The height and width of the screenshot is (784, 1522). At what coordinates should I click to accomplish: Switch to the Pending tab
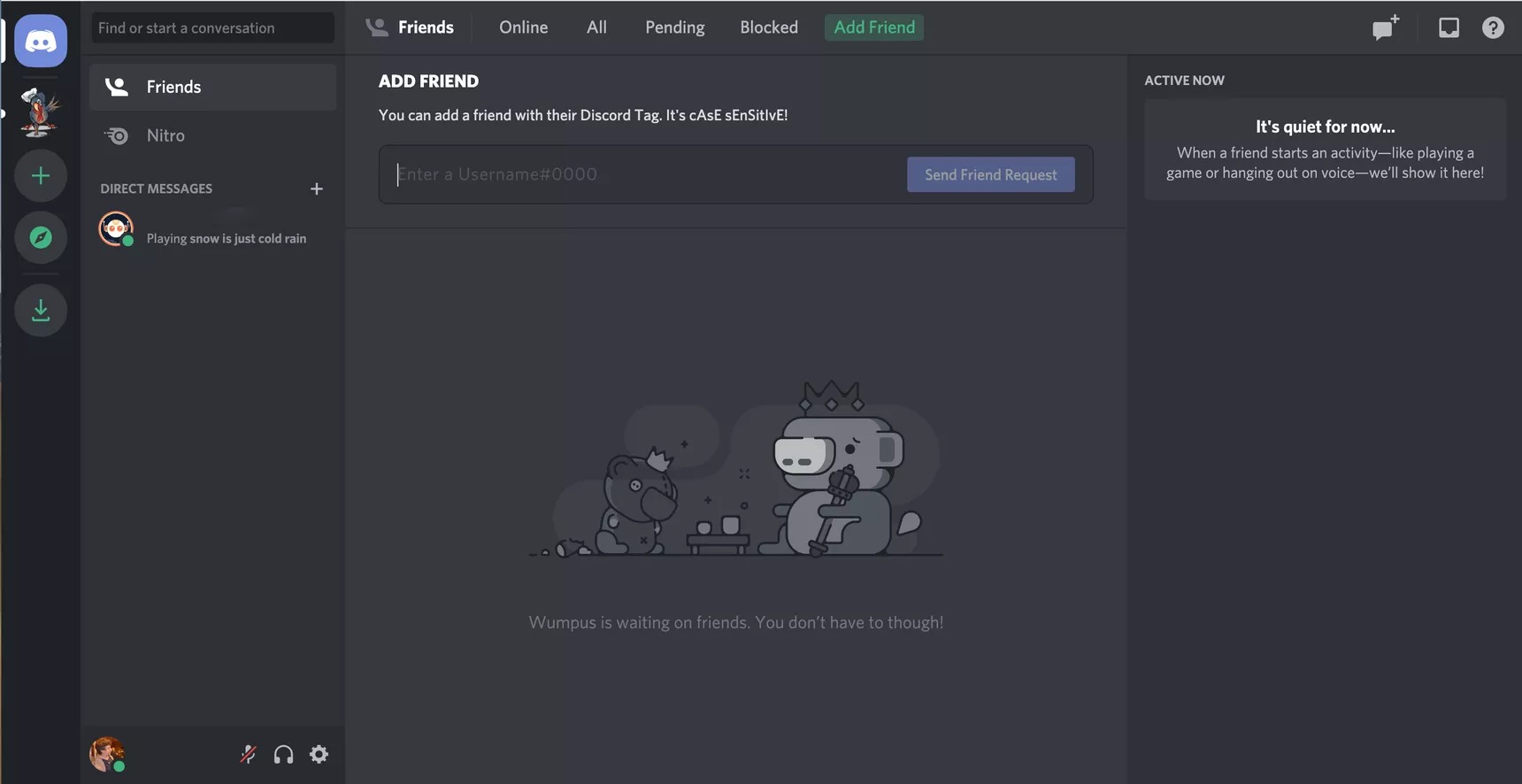click(674, 27)
